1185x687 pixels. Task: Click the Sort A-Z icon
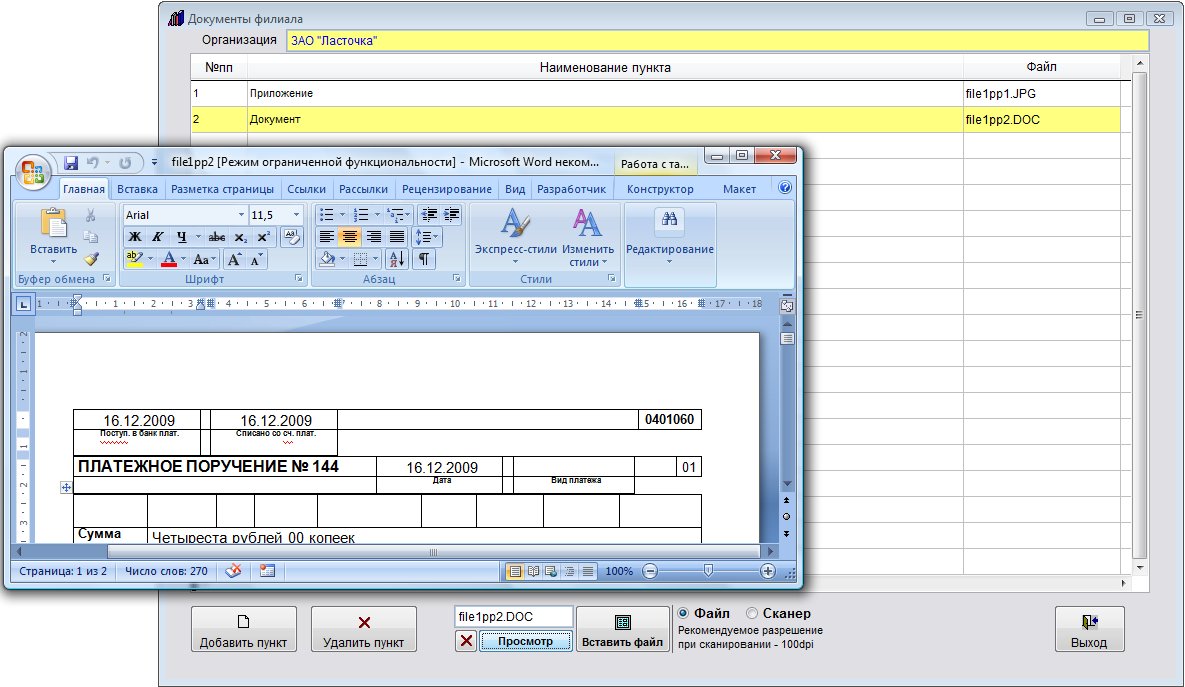(x=396, y=259)
